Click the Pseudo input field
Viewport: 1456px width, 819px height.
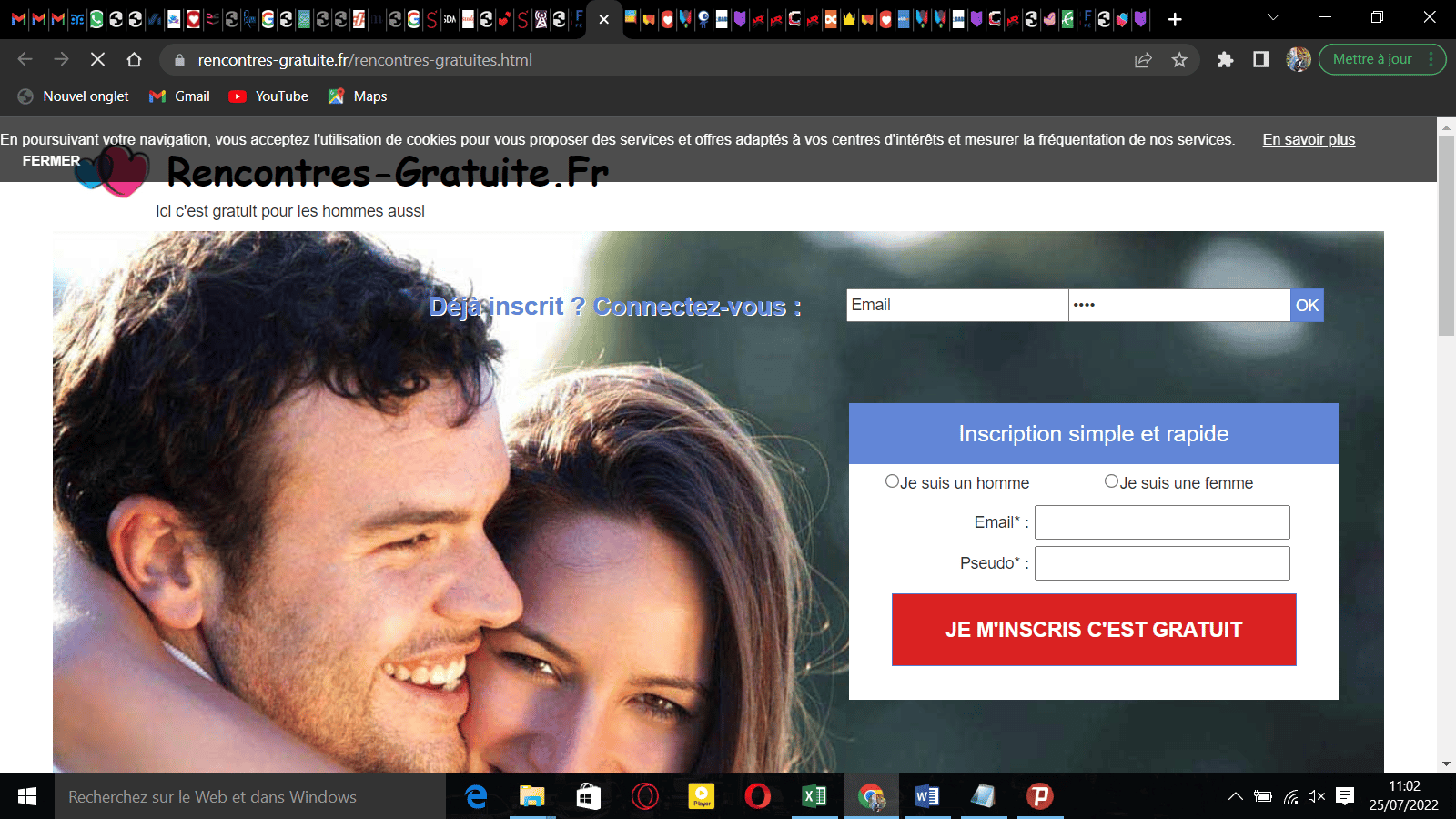pos(1162,563)
